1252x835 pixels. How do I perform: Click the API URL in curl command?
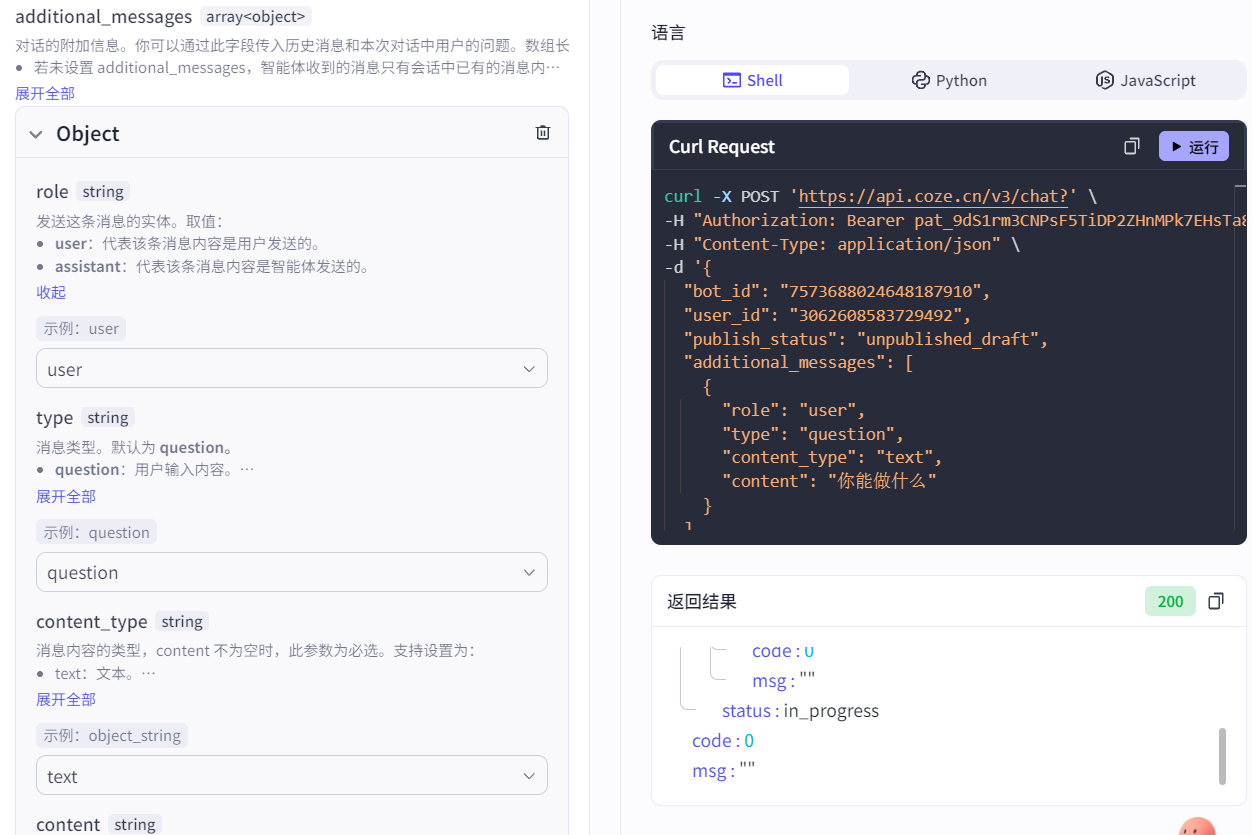click(933, 196)
